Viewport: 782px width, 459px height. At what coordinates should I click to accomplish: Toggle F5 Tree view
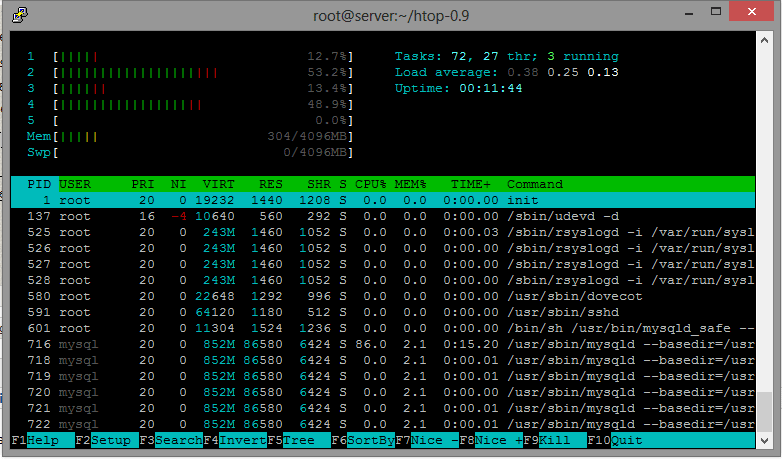point(299,441)
